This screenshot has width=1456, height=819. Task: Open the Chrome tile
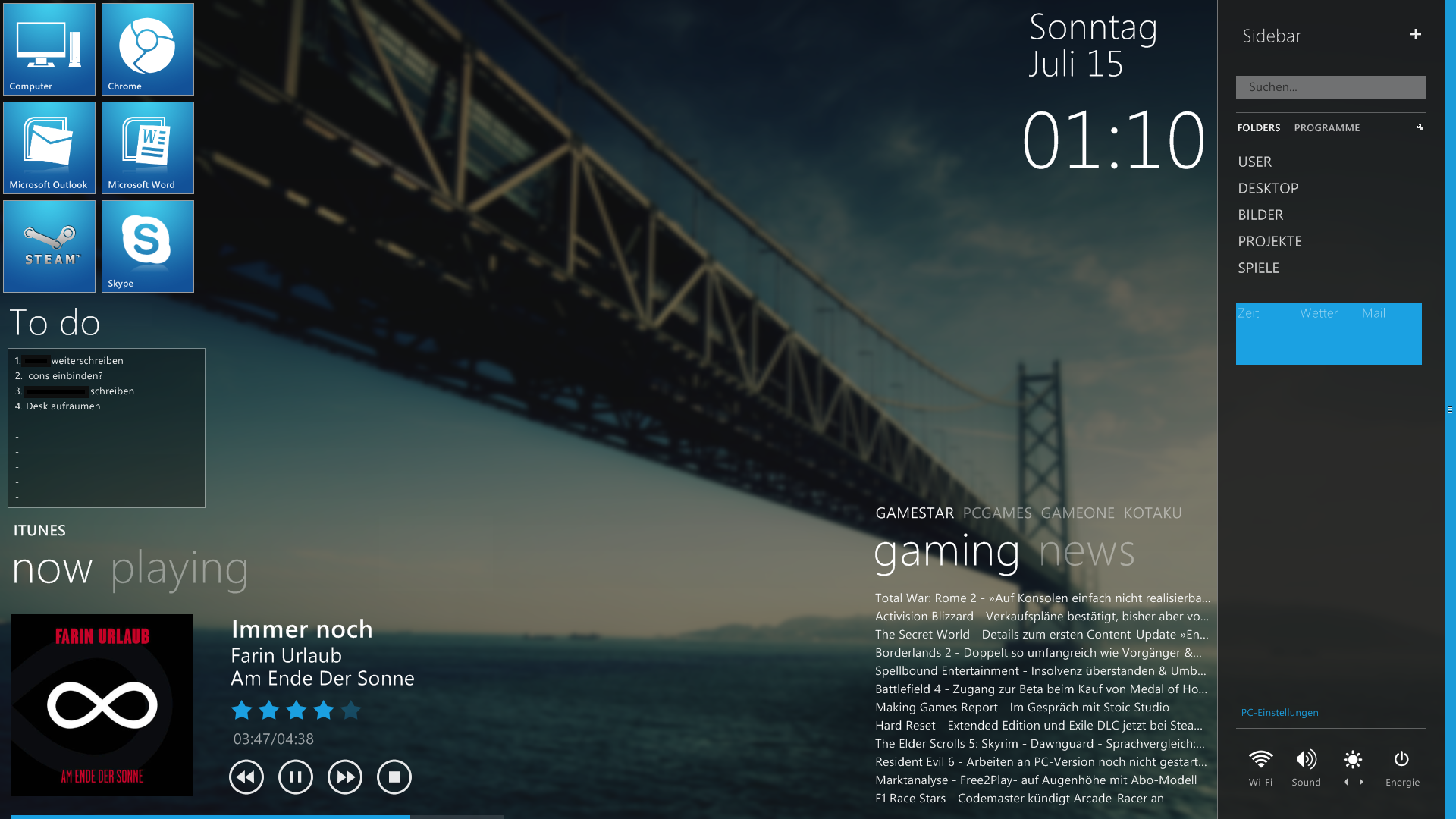[148, 49]
